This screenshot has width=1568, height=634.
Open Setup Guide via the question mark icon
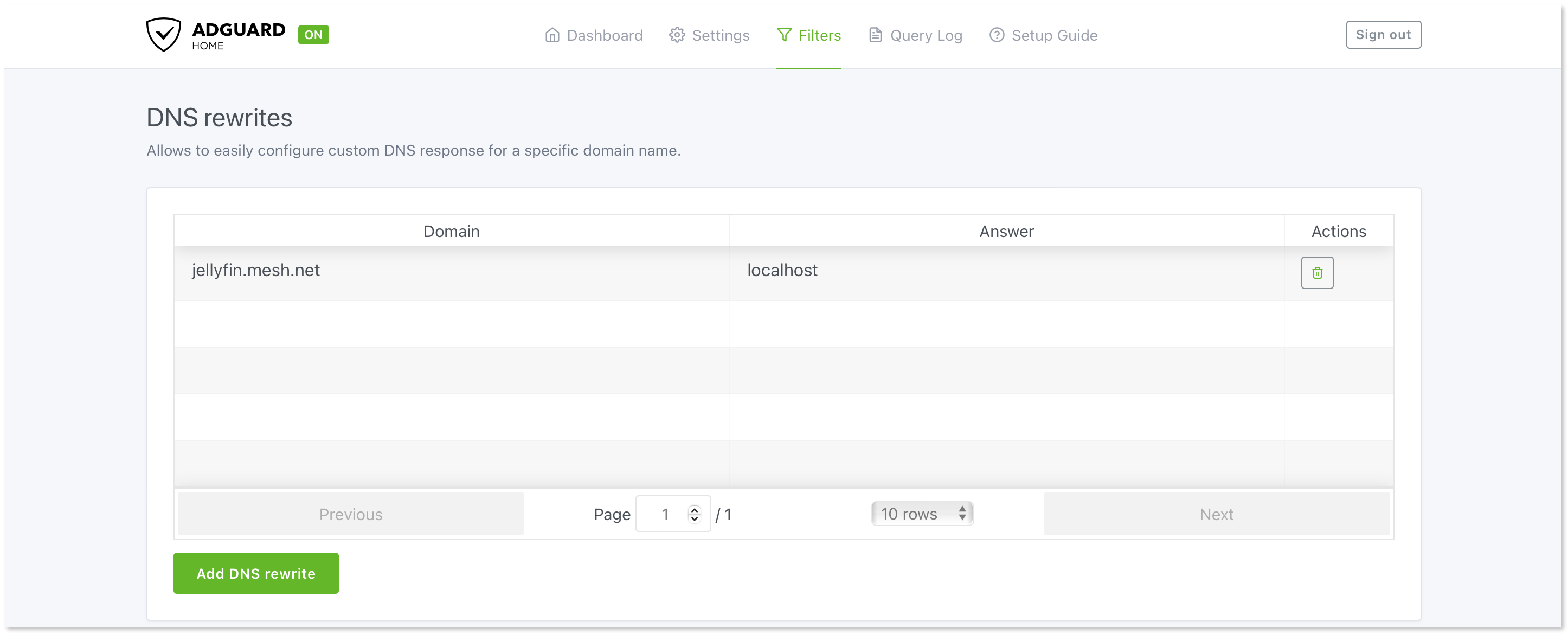coord(997,35)
